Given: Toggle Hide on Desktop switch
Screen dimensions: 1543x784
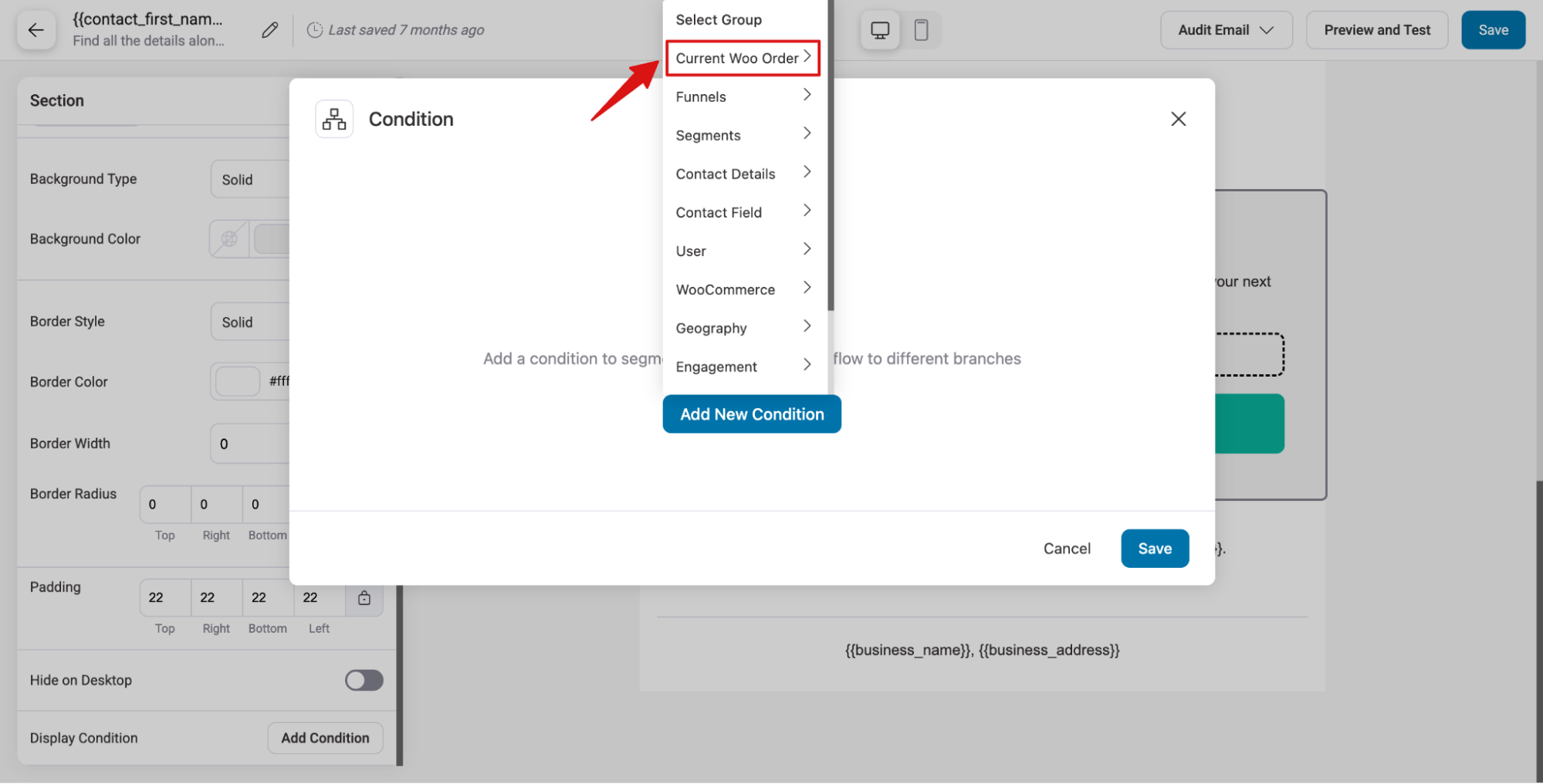Looking at the screenshot, I should [364, 680].
